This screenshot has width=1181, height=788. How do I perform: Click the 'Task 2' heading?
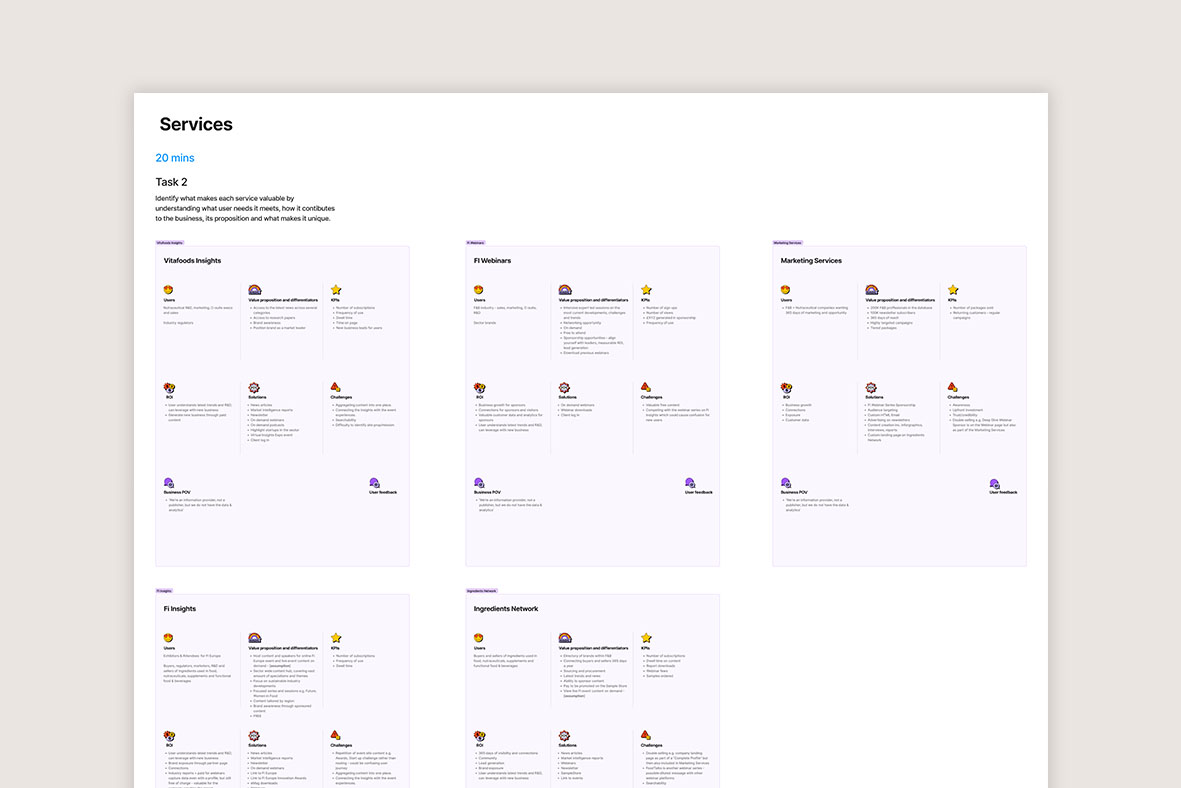pos(171,182)
